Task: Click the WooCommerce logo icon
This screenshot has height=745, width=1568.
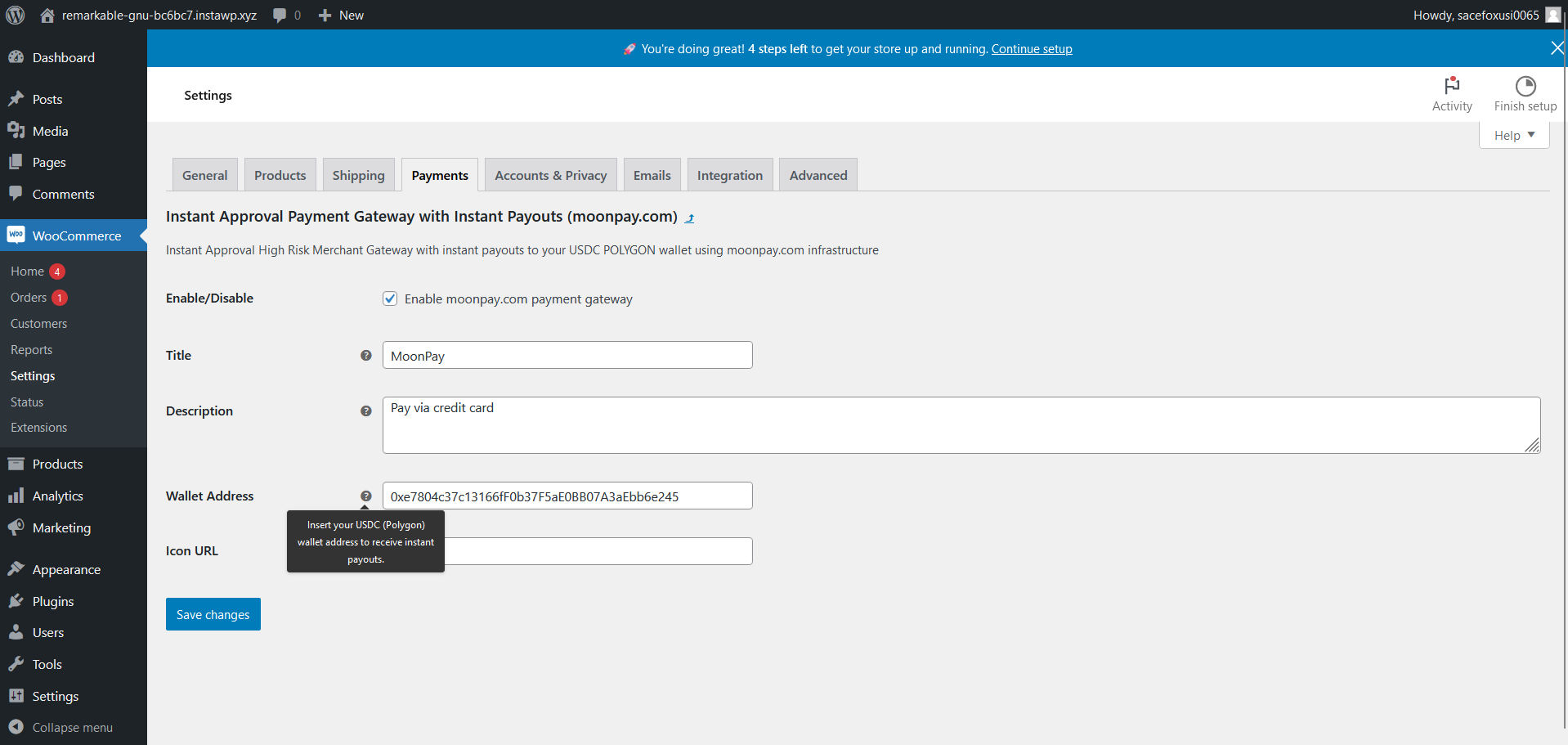Action: [x=16, y=235]
